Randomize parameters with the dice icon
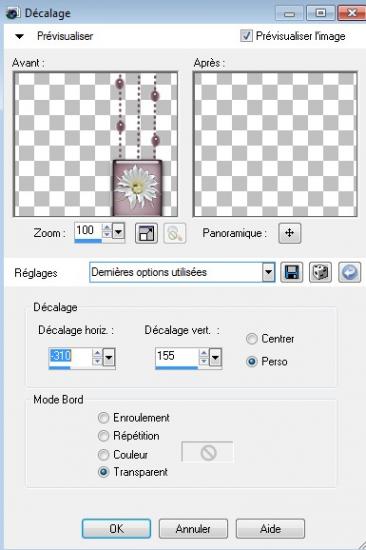Image resolution: width=366 pixels, height=550 pixels. 320,272
